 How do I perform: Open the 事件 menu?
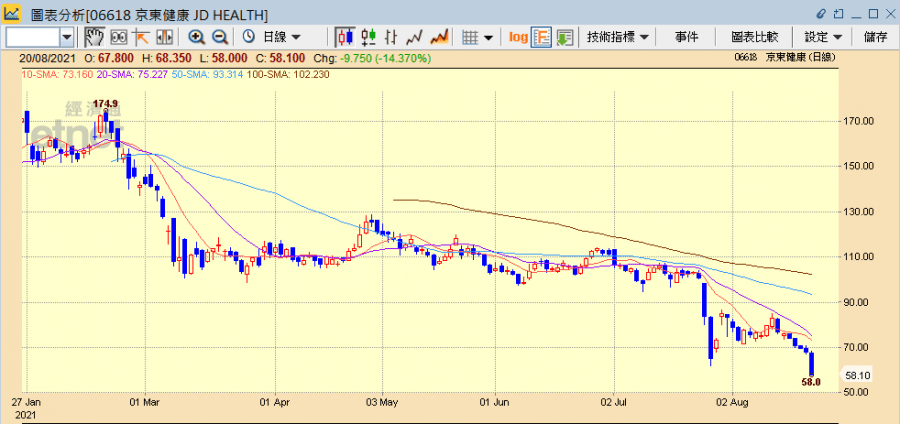(x=686, y=37)
